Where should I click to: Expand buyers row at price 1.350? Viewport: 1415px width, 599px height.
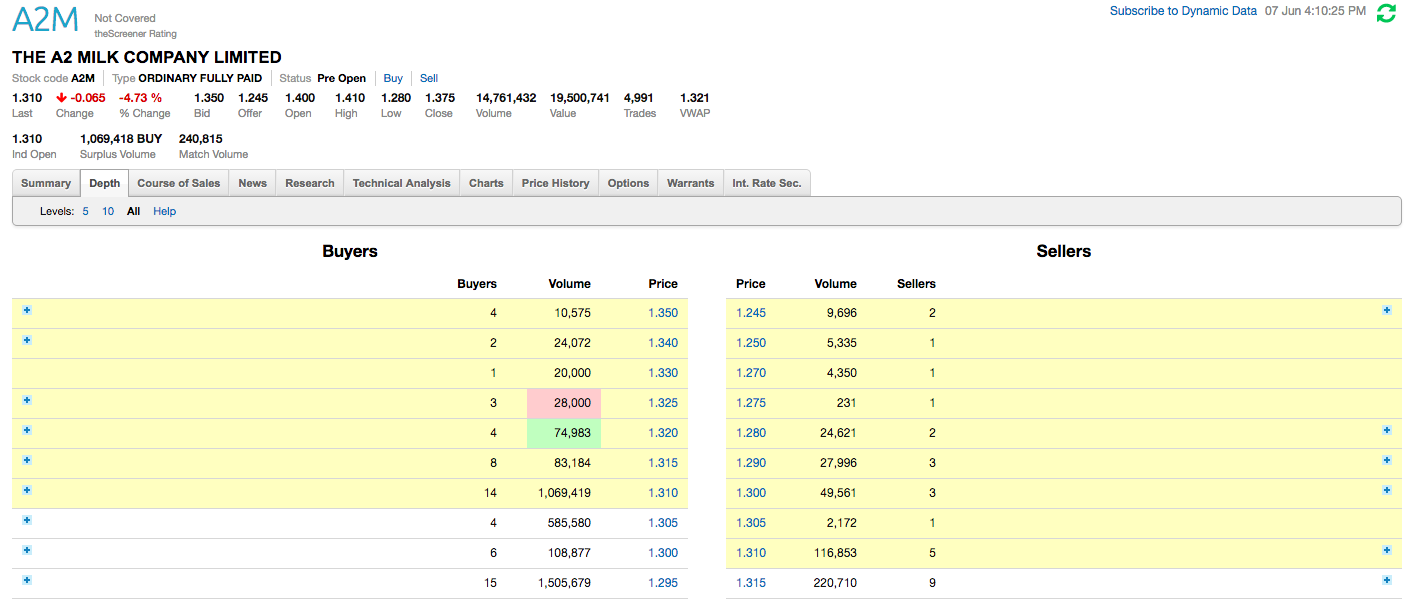(27, 310)
